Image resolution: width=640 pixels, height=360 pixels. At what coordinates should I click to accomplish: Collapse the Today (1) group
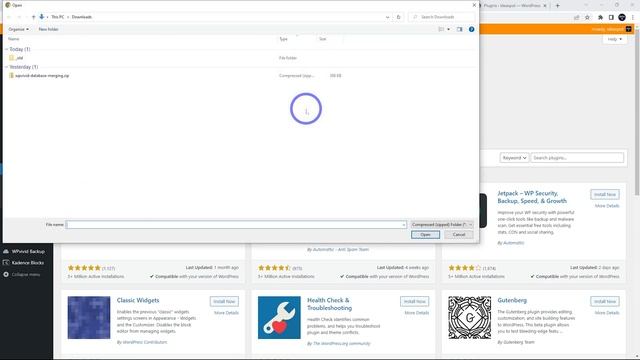tap(7, 49)
